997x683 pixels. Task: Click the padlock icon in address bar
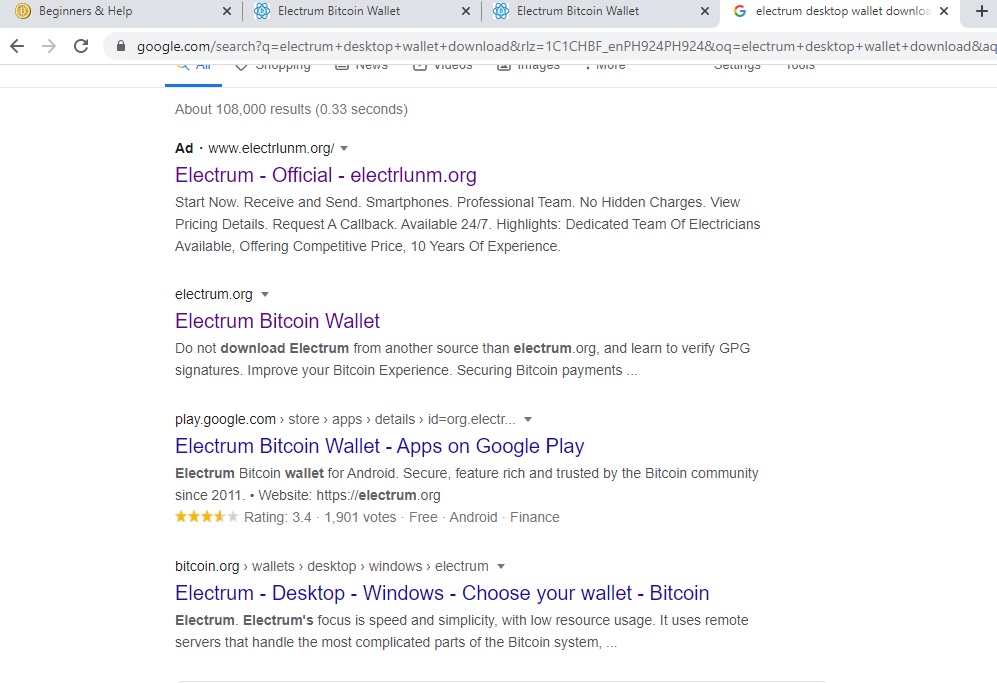pyautogui.click(x=121, y=46)
